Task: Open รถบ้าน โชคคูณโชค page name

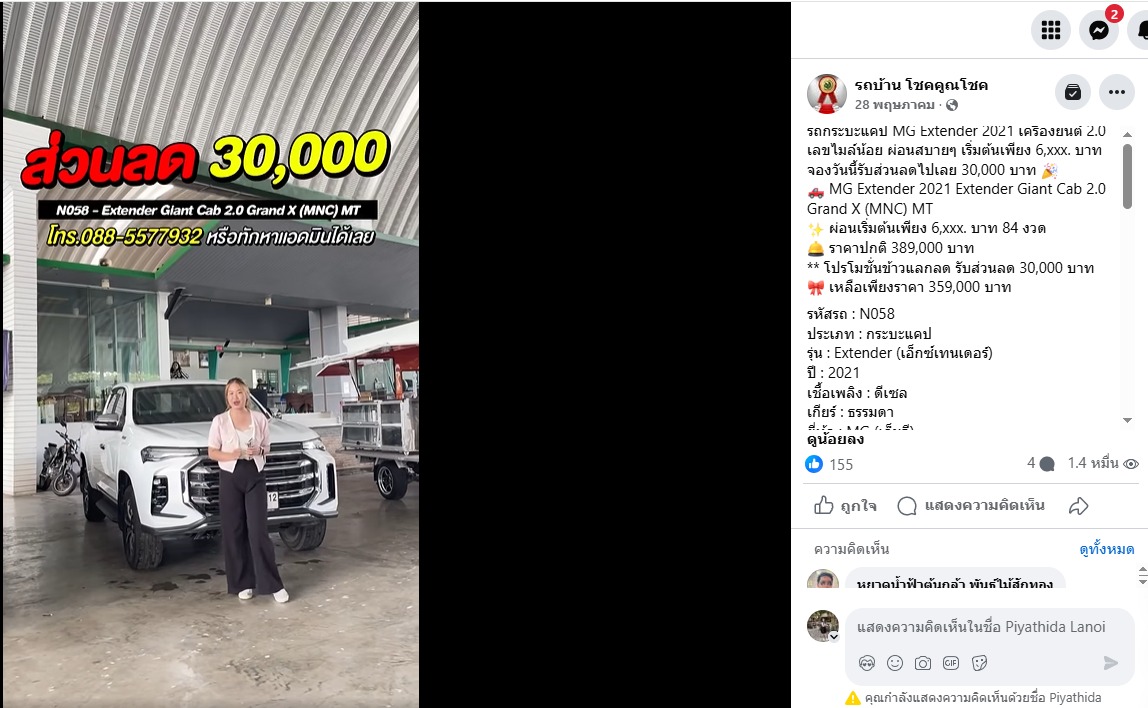Action: point(921,85)
